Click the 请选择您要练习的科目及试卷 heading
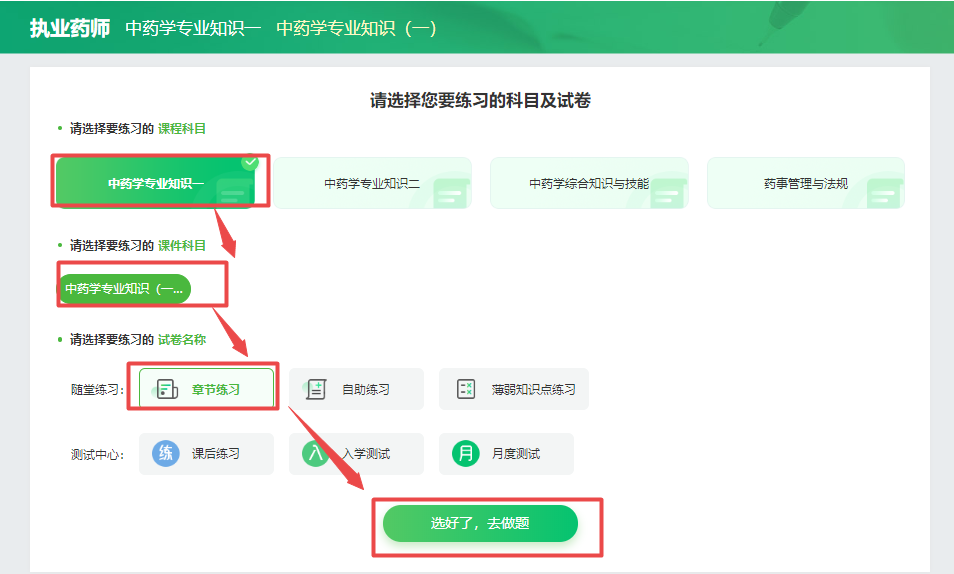The width and height of the screenshot is (954, 574). pyautogui.click(x=480, y=100)
